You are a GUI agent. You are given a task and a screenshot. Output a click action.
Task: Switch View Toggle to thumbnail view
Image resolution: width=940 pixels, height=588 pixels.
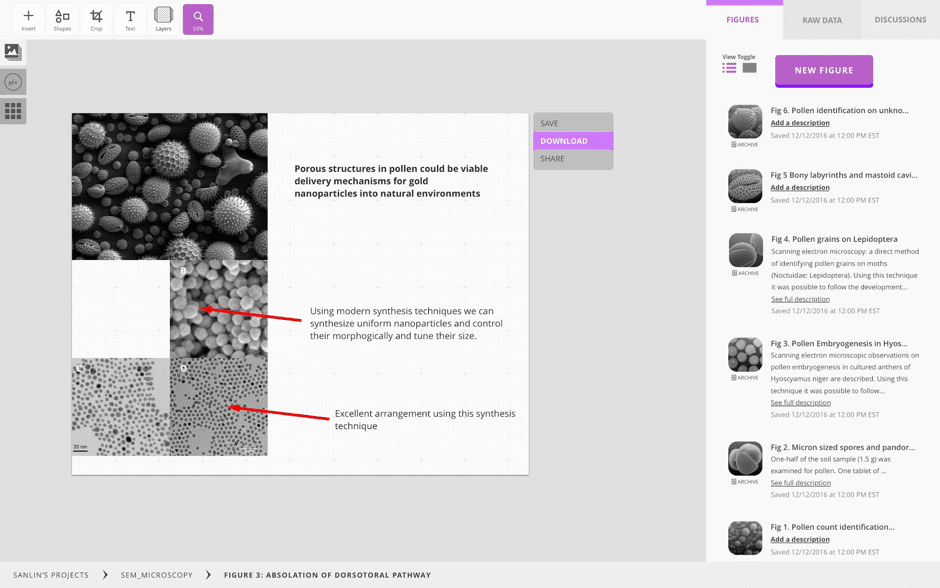[x=749, y=68]
